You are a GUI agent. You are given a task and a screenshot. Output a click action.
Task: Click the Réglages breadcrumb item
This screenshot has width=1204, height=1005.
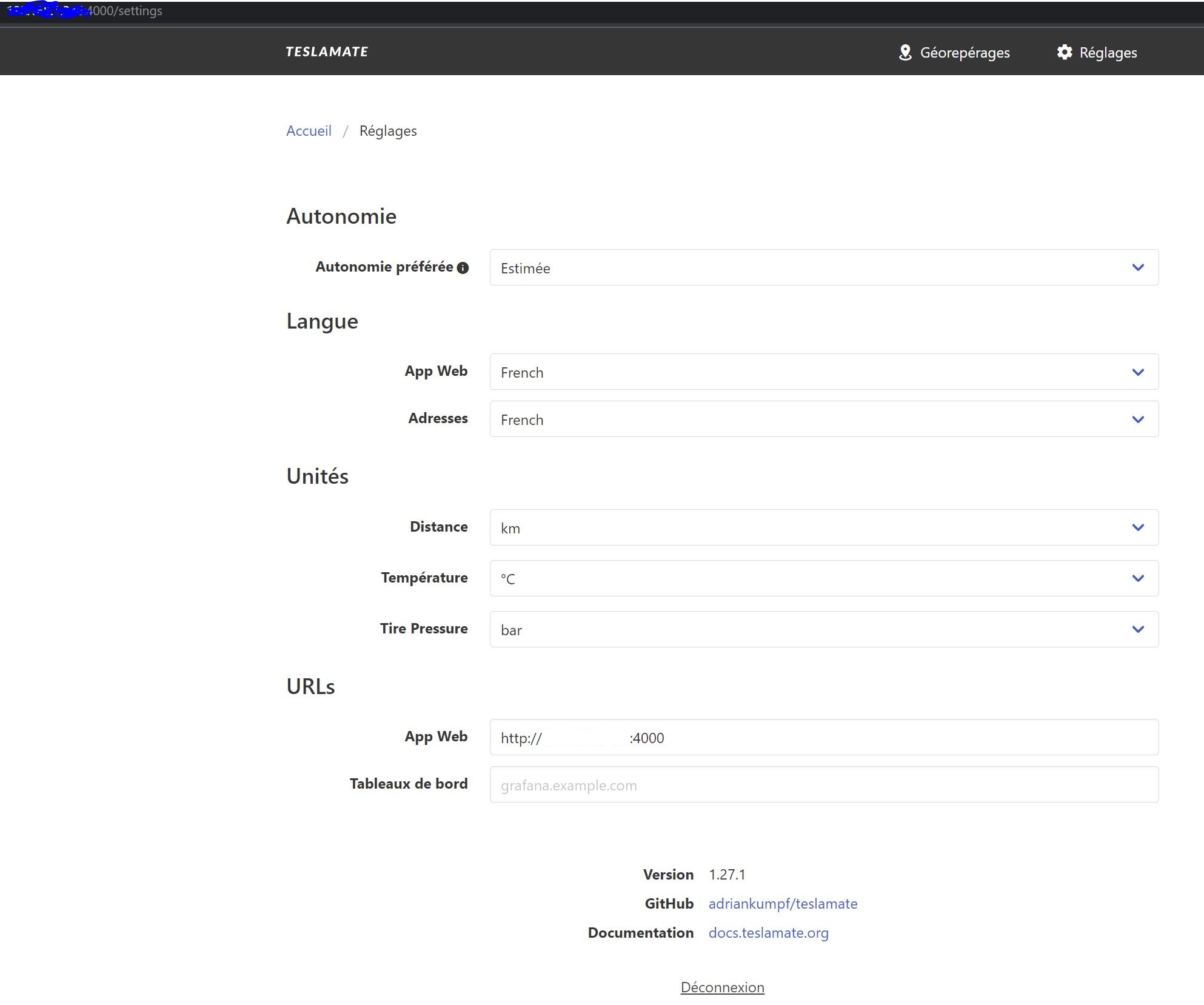[x=388, y=131]
